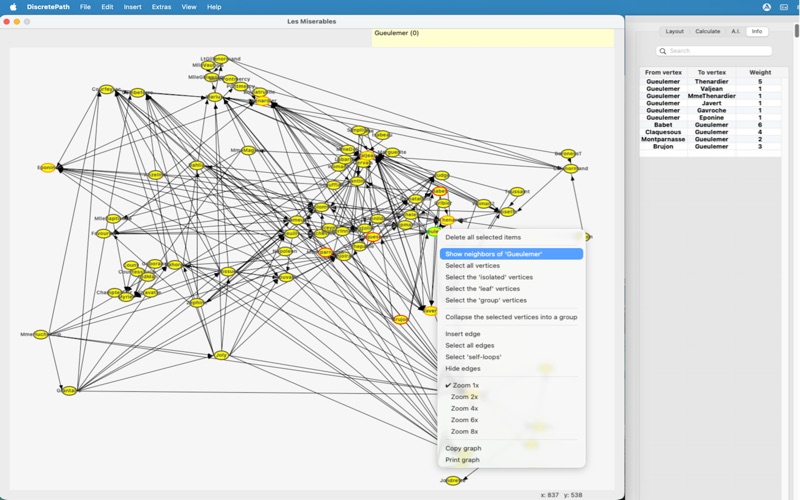Open the View menu

click(189, 7)
